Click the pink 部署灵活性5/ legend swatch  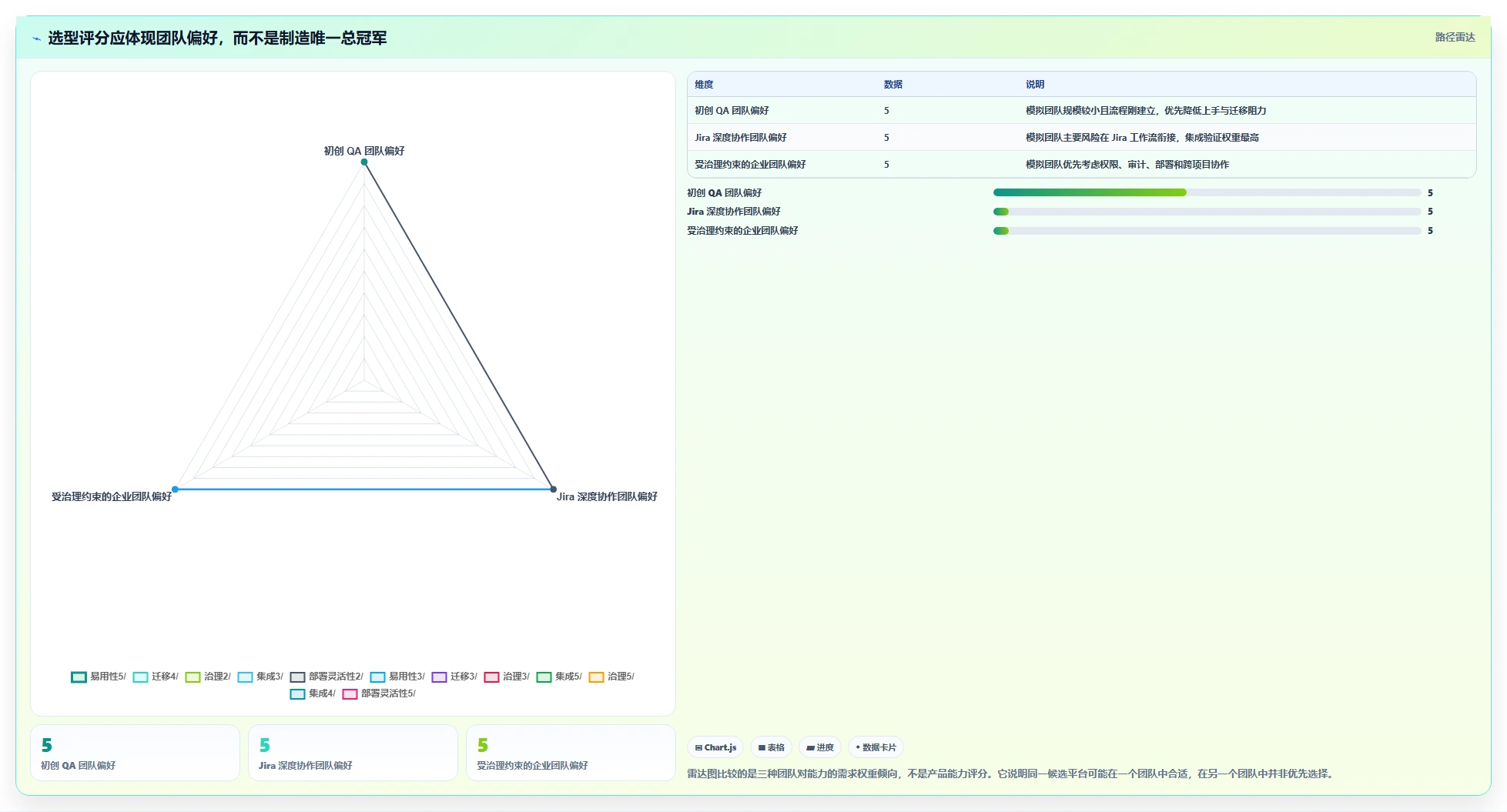pos(350,694)
